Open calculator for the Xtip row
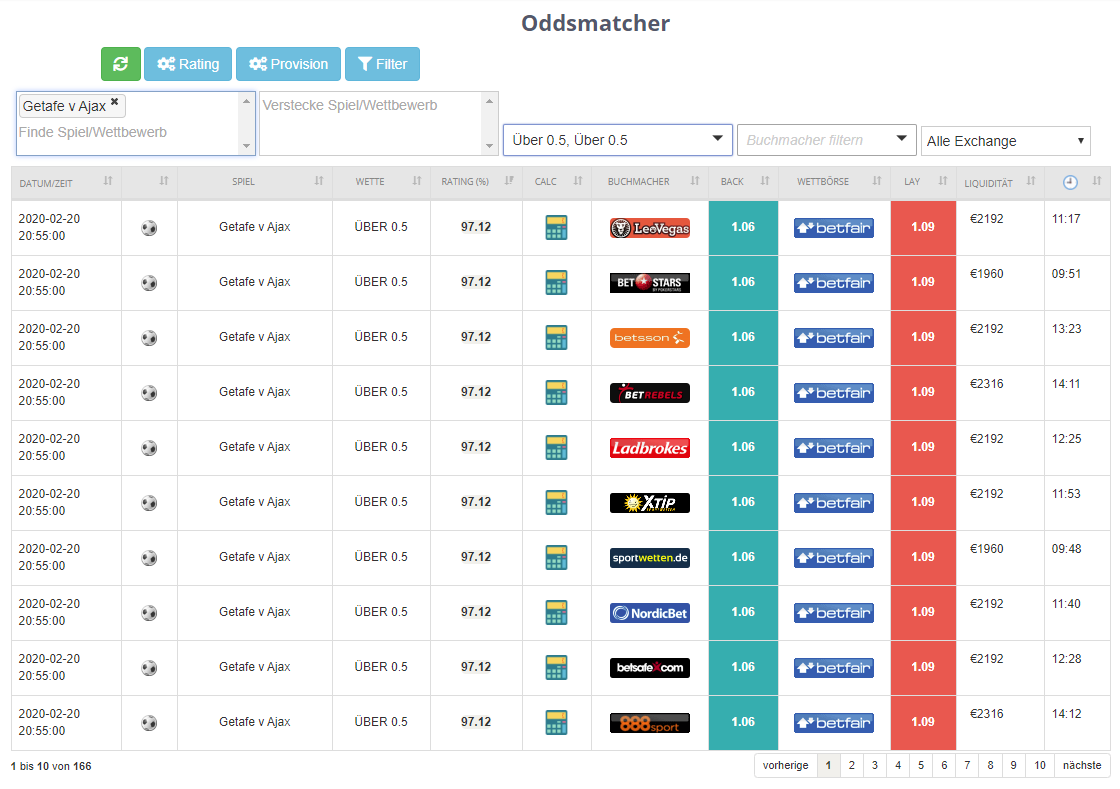Viewport: 1120px width, 789px height. point(556,503)
